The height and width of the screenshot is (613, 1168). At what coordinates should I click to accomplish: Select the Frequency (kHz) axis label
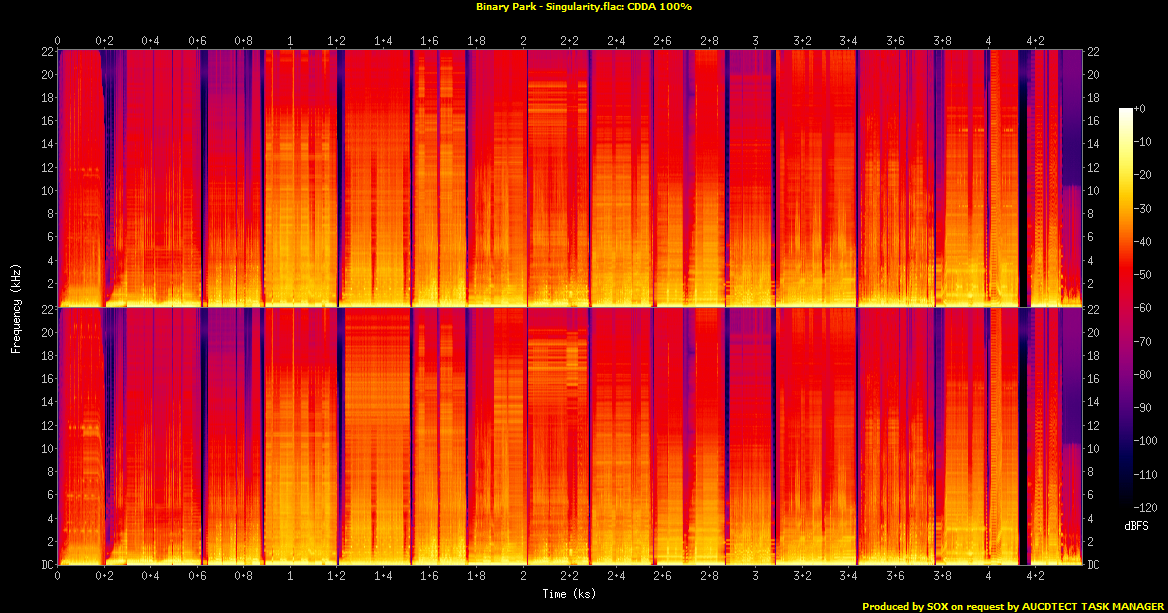click(x=16, y=307)
